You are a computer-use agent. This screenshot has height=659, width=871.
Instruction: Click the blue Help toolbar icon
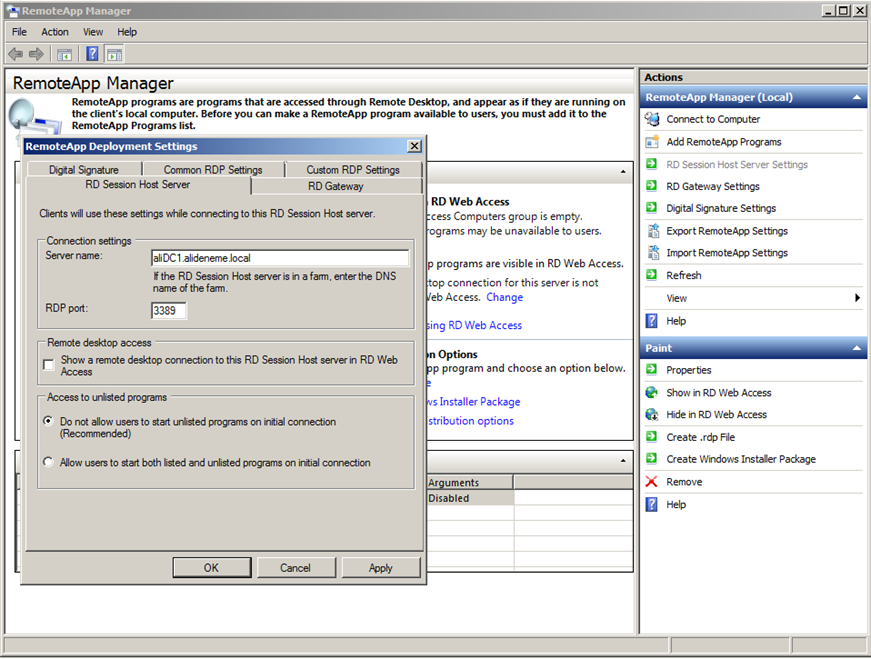[x=92, y=54]
